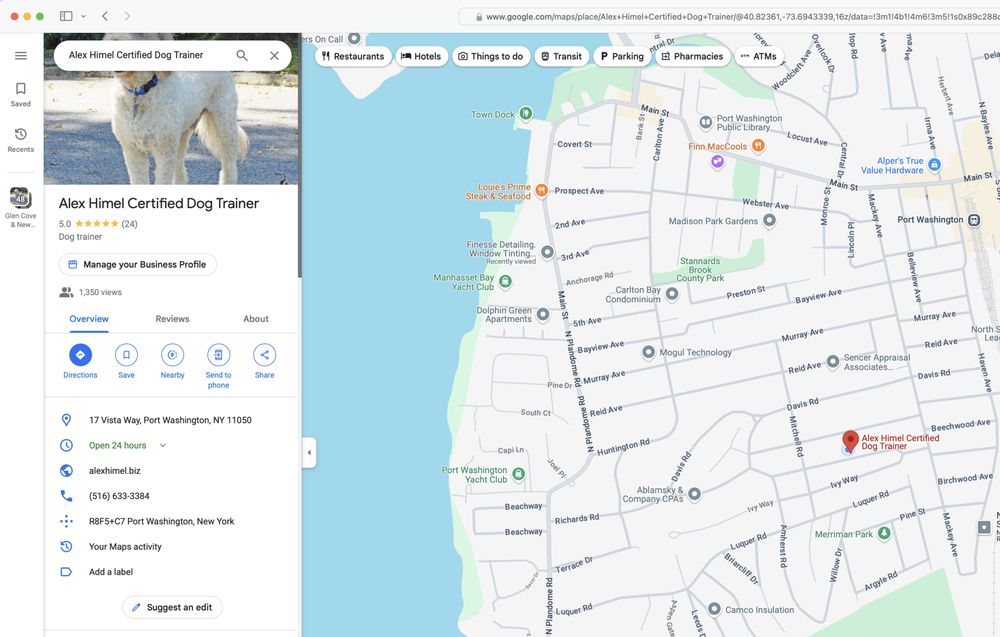The image size is (1000, 637).
Task: Click Manage your Business Profile button
Action: pos(138,265)
